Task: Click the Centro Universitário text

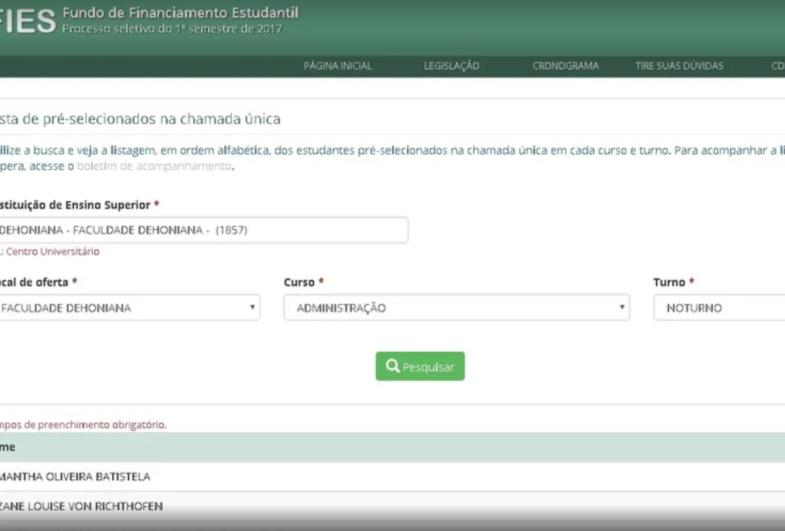Action: click(x=53, y=251)
